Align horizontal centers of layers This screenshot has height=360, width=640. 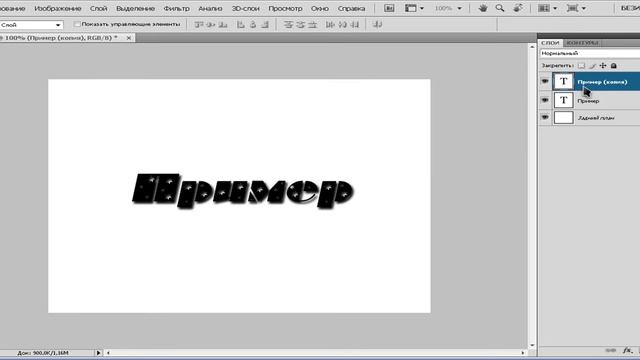click(x=253, y=25)
